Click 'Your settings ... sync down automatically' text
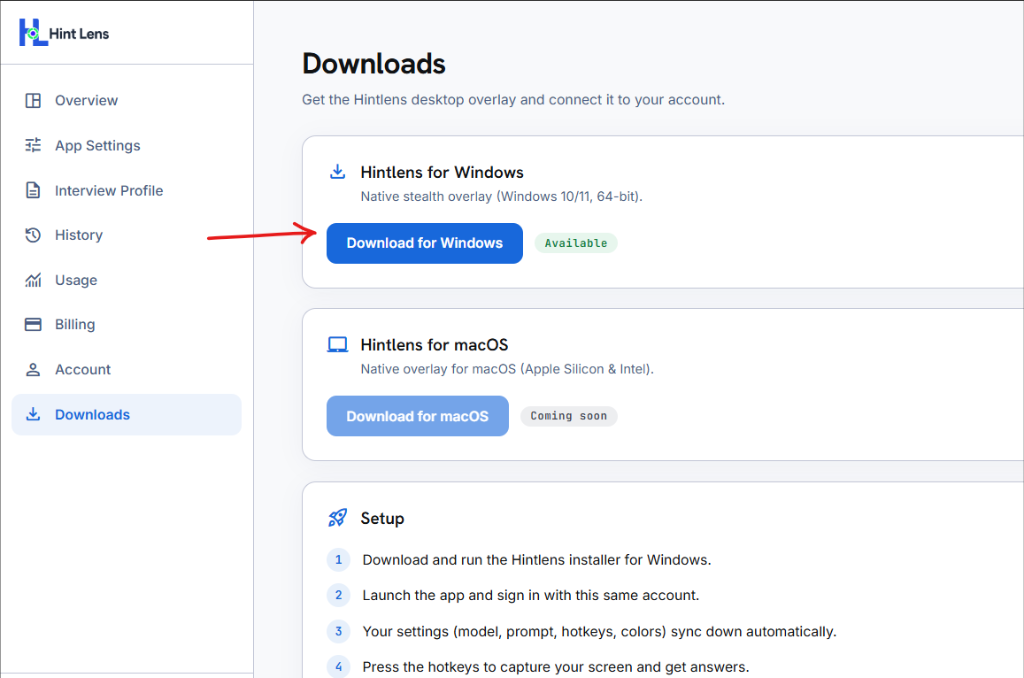Image resolution: width=1024 pixels, height=678 pixels. [x=600, y=632]
